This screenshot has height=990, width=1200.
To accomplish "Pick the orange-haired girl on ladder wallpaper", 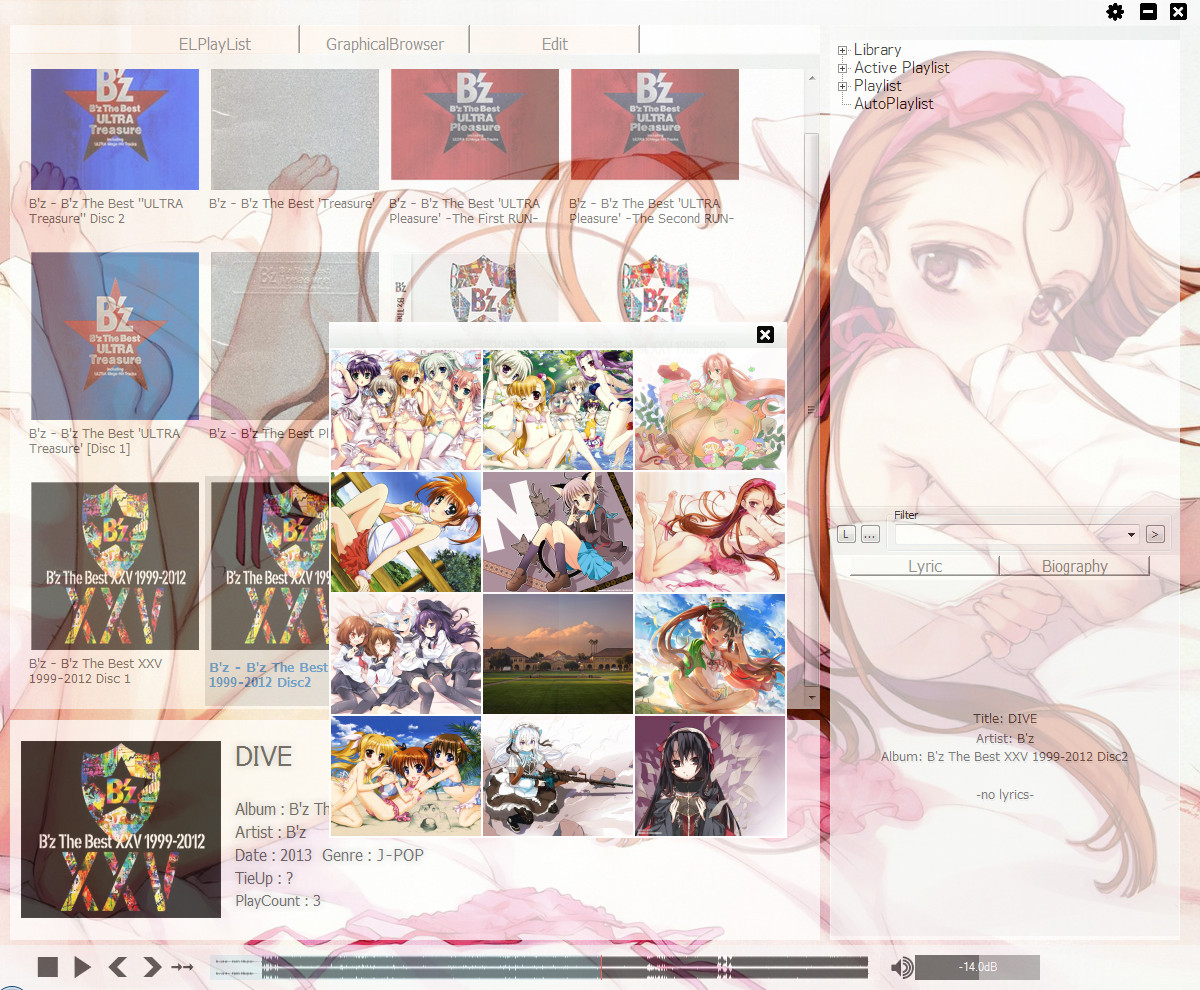I will pyautogui.click(x=406, y=532).
